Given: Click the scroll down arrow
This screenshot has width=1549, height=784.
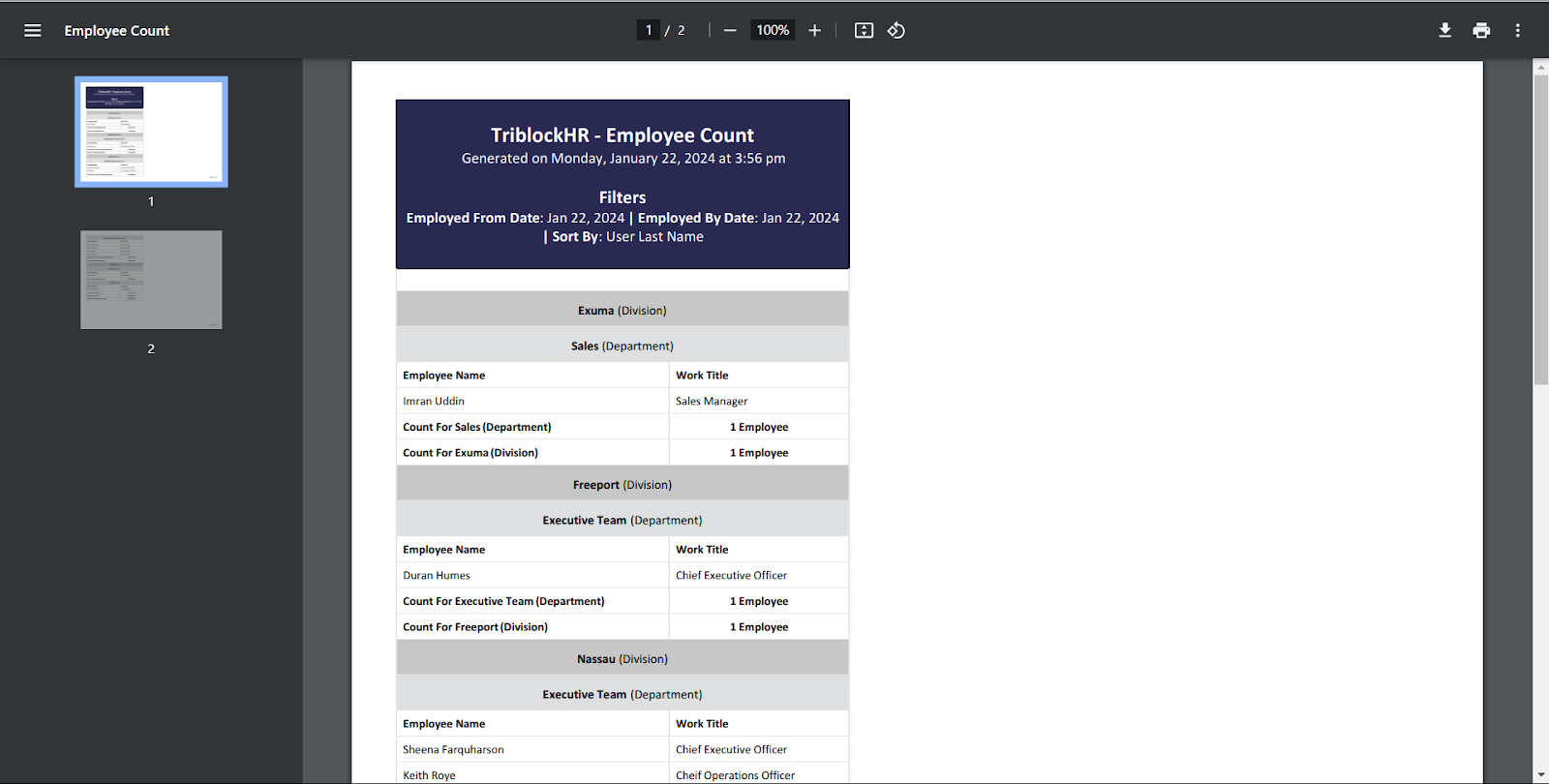Looking at the screenshot, I should [1541, 775].
